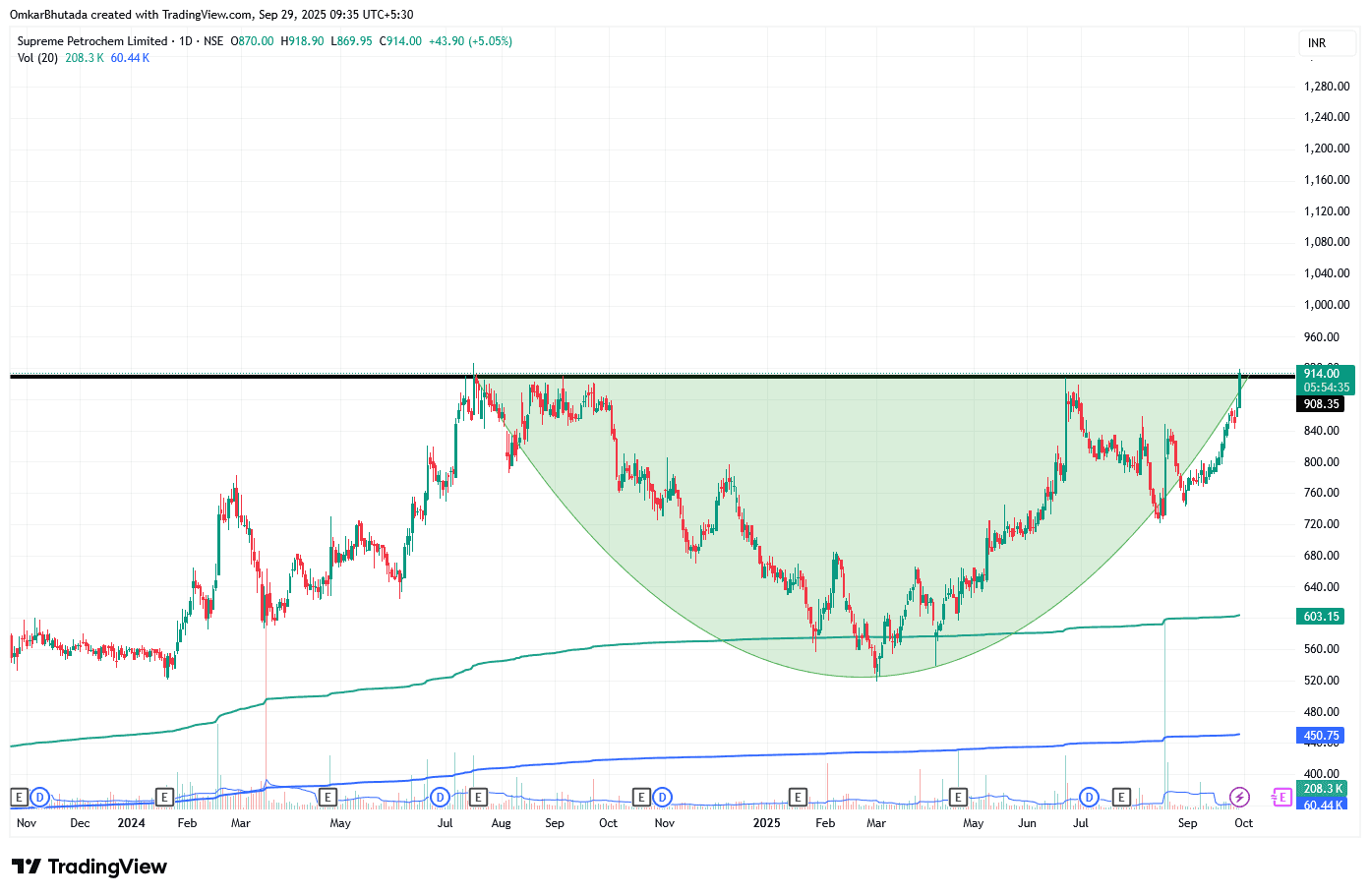Image resolution: width=1370 pixels, height=896 pixels.
Task: Click the 1,120.00 price axis label
Action: 1327,211
